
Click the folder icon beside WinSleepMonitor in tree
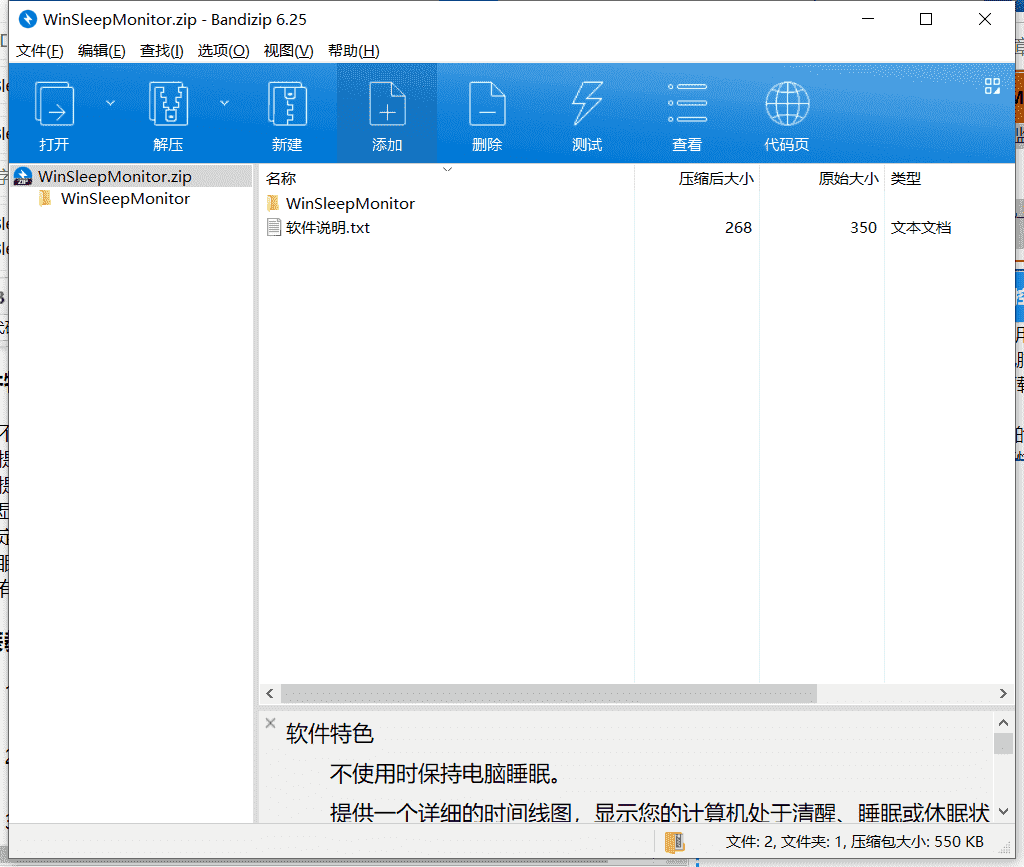(x=45, y=198)
